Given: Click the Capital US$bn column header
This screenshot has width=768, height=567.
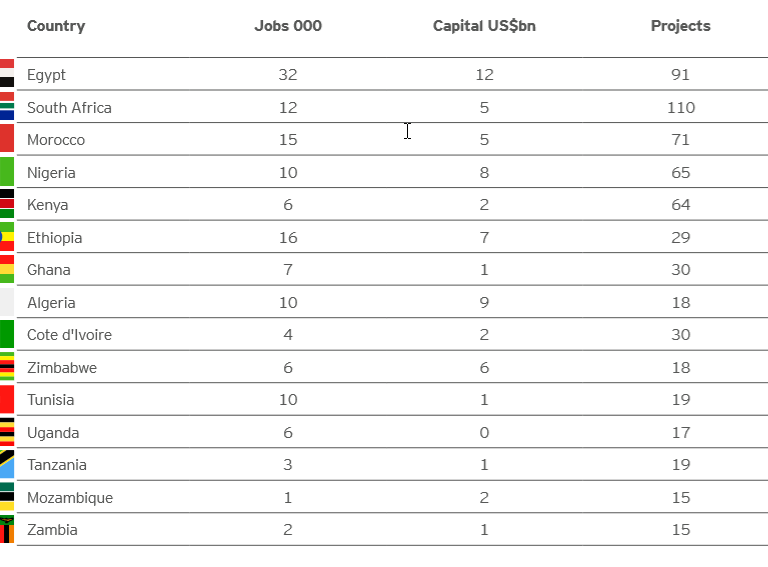Looking at the screenshot, I should click(x=484, y=26).
